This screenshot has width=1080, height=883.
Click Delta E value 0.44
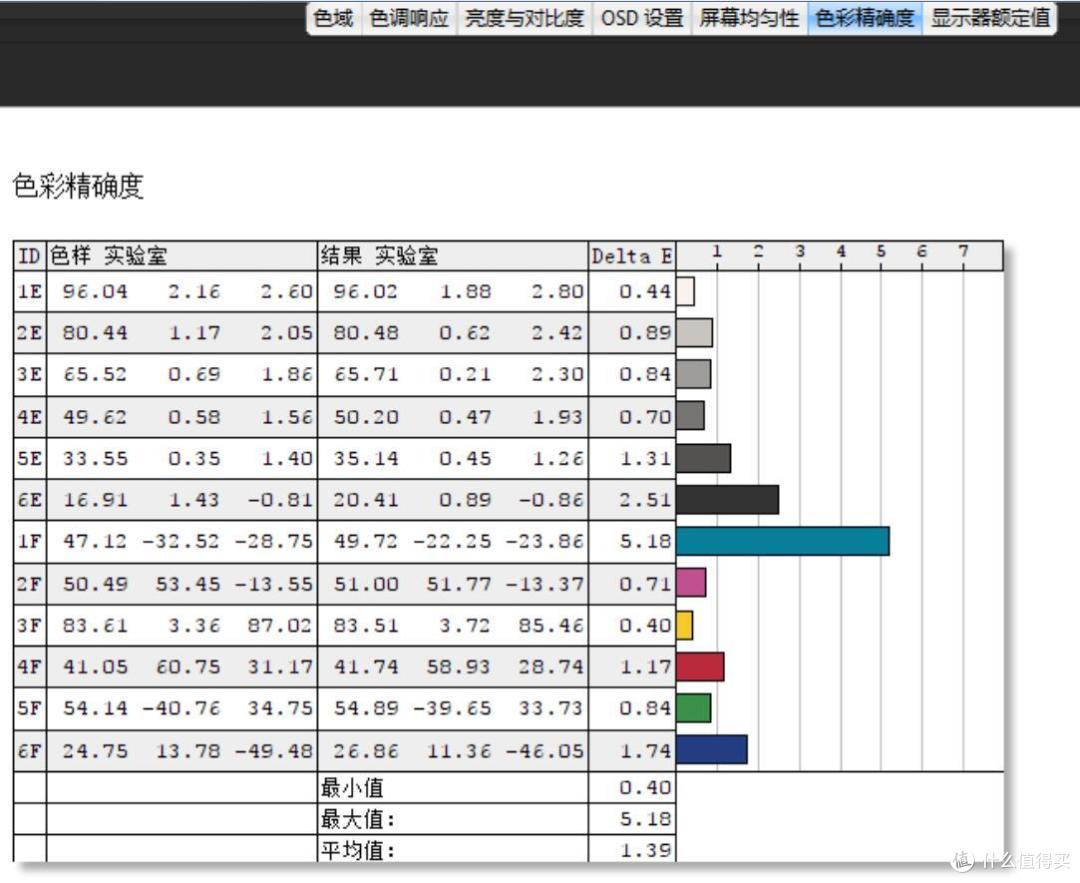tap(645, 291)
